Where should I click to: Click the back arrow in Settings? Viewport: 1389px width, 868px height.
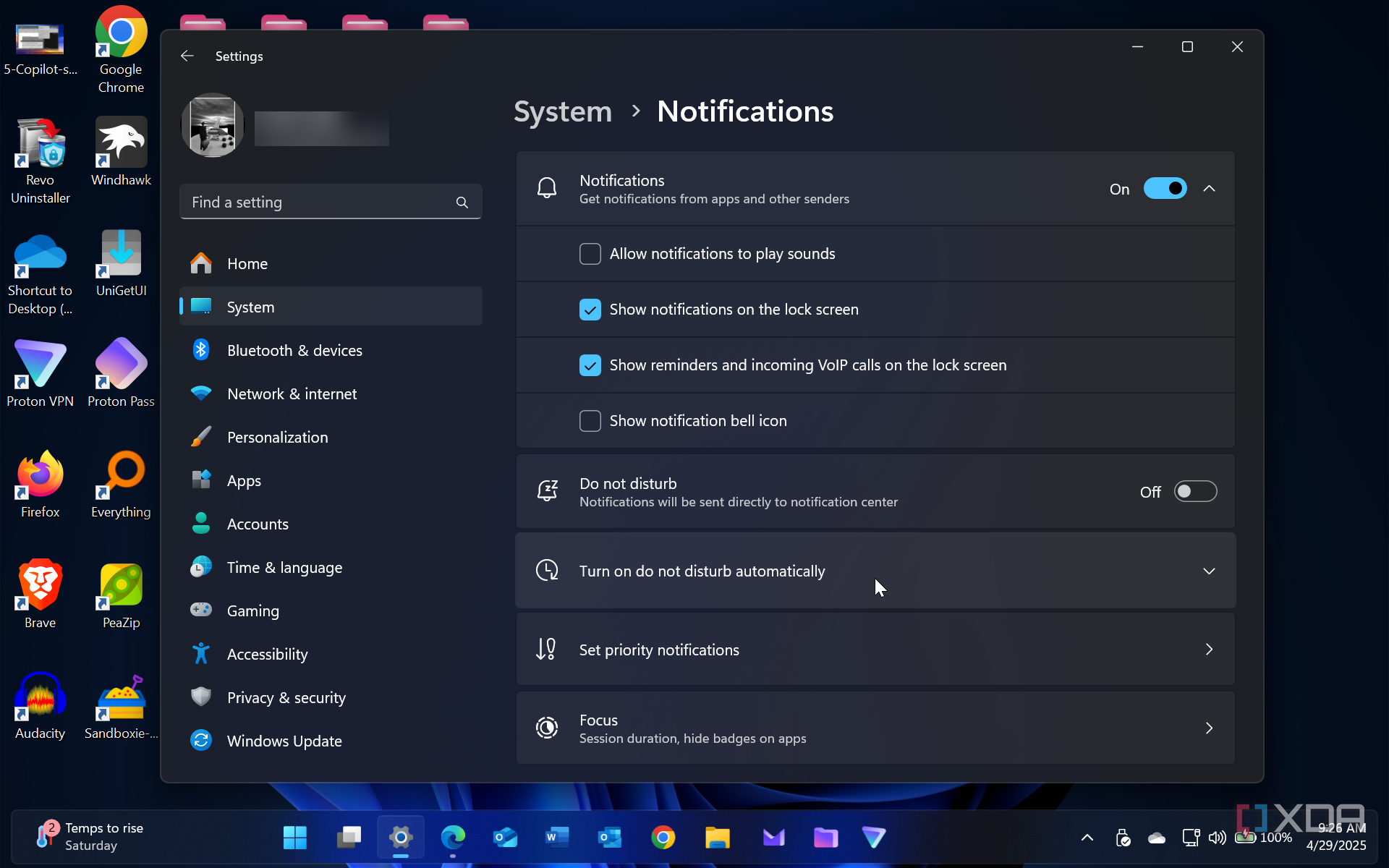pos(187,56)
